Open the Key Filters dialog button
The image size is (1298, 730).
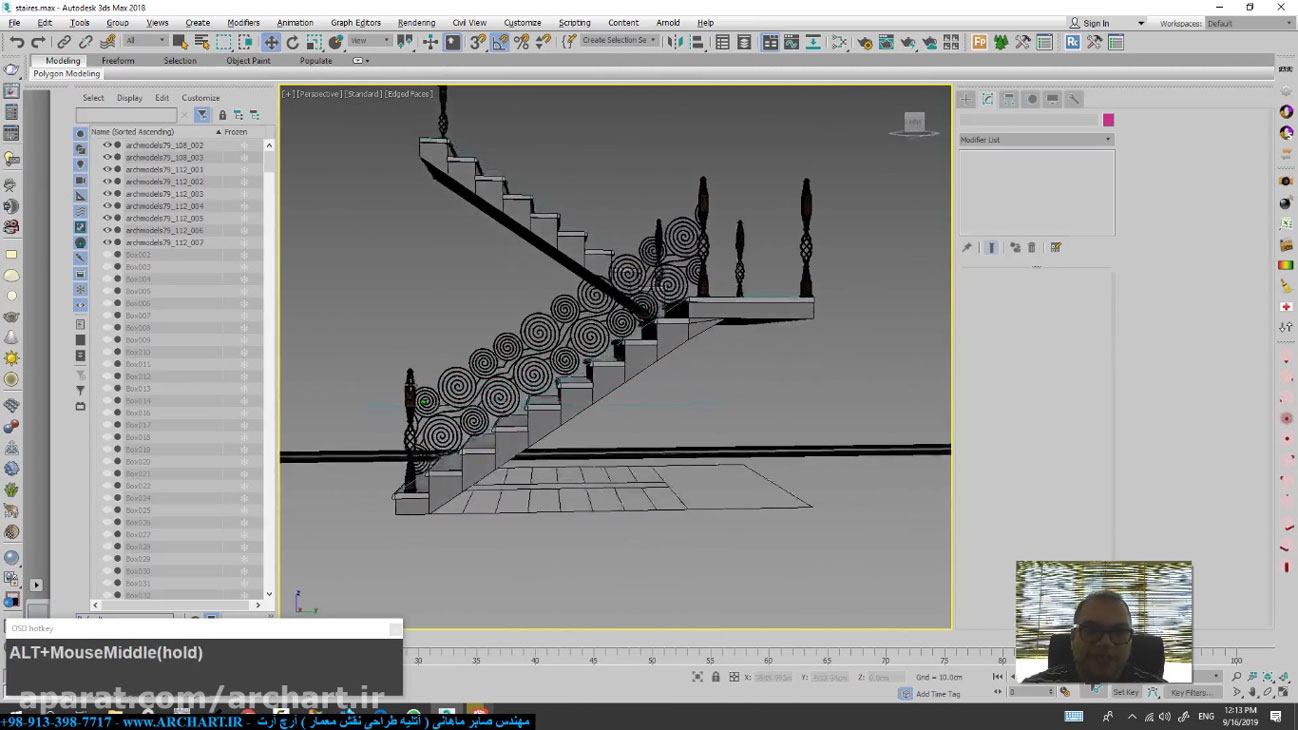[x=1191, y=692]
